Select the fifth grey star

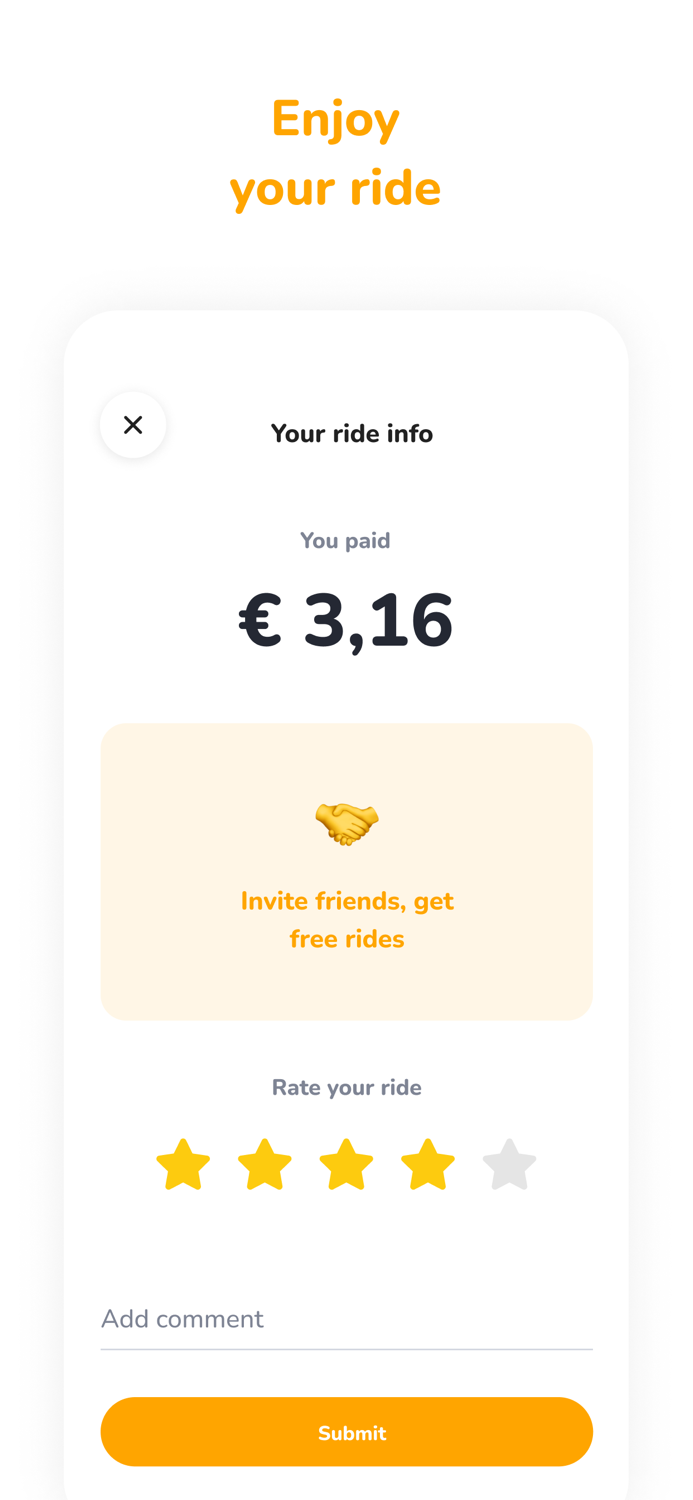pos(510,1163)
